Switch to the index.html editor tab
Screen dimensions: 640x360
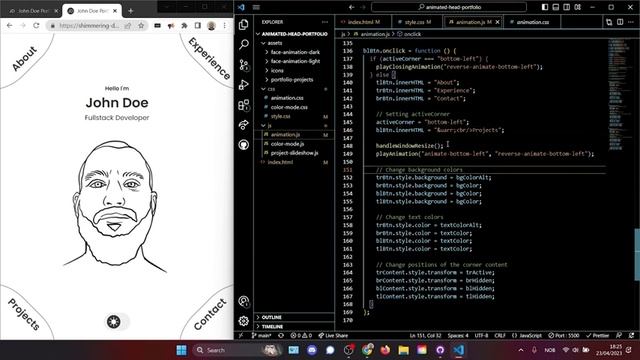click(x=363, y=22)
